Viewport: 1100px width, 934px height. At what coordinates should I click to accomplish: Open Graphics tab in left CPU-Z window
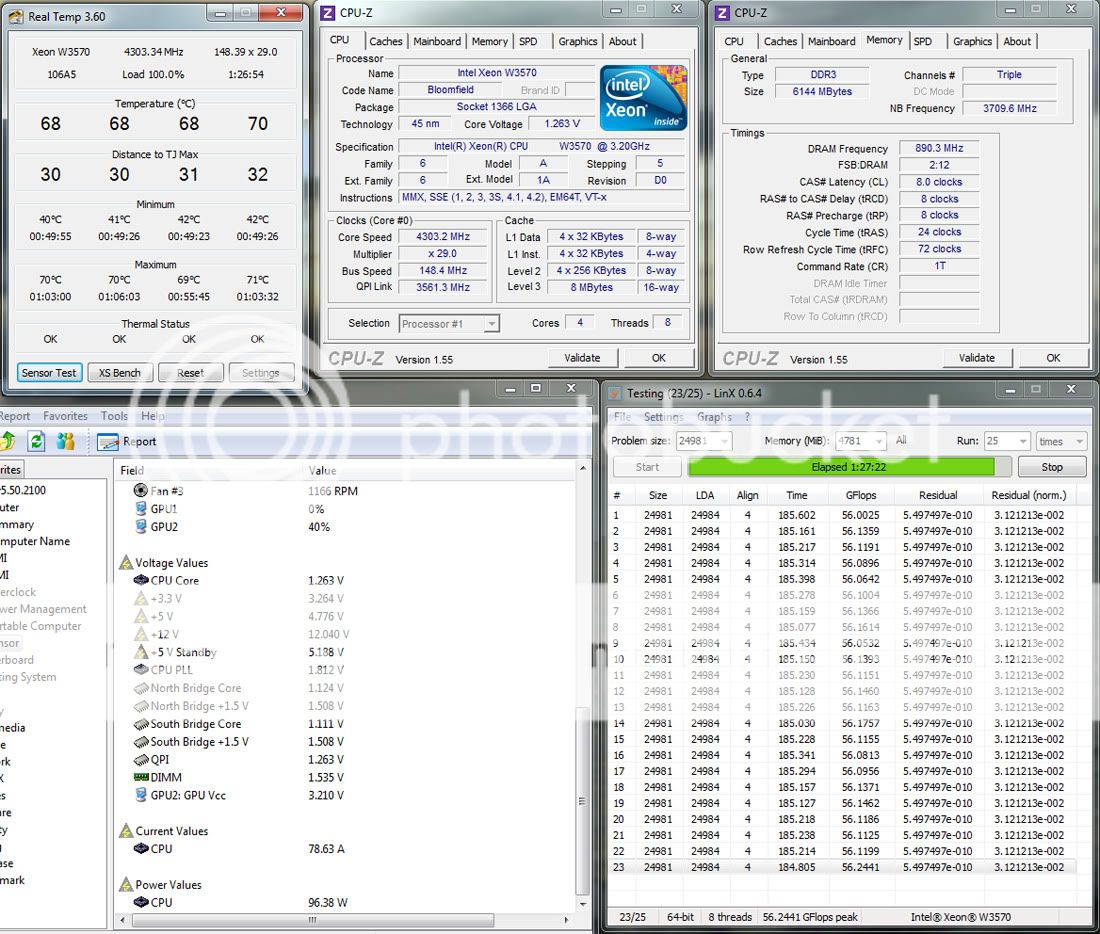point(577,41)
